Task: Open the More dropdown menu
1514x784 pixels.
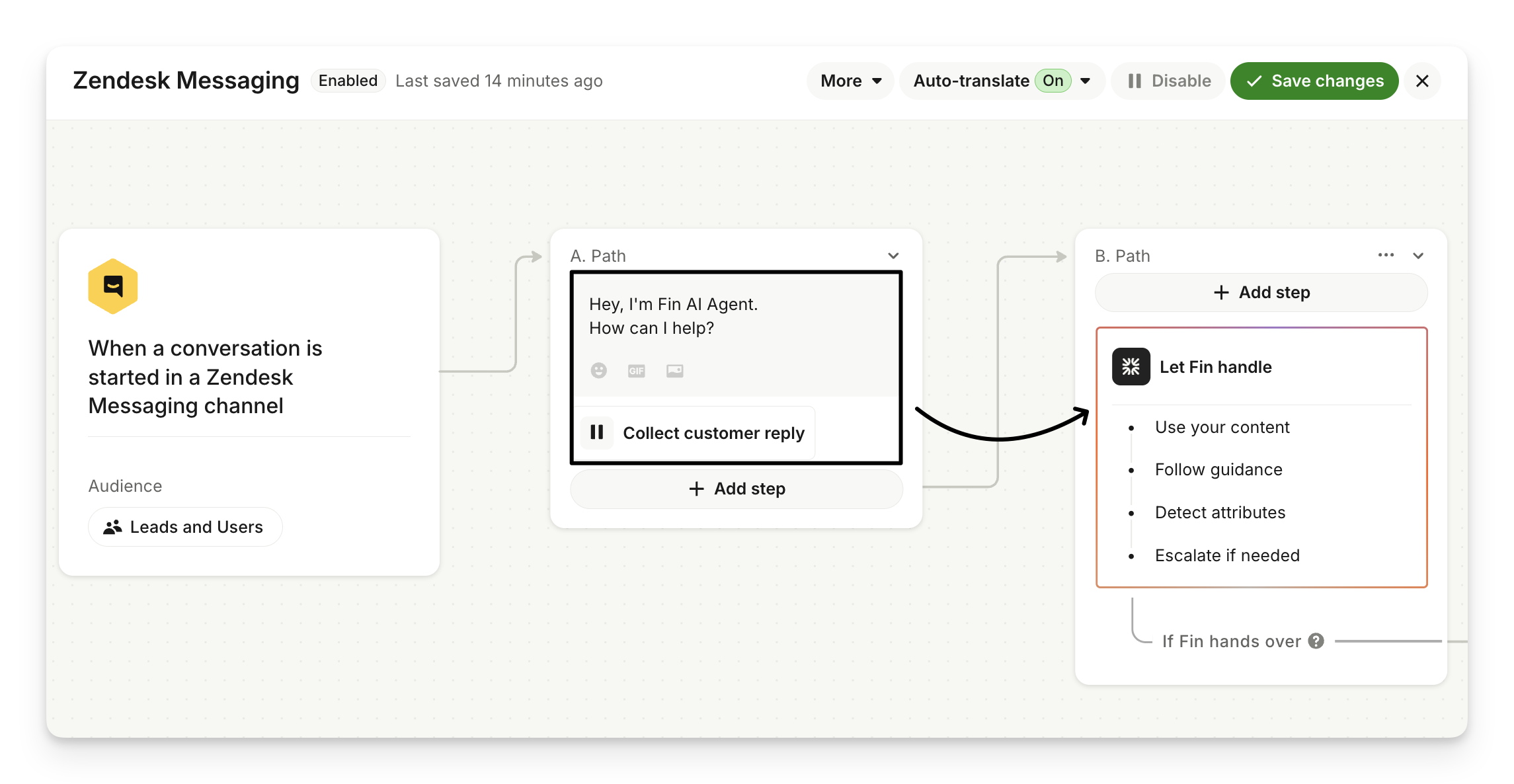Action: 850,81
